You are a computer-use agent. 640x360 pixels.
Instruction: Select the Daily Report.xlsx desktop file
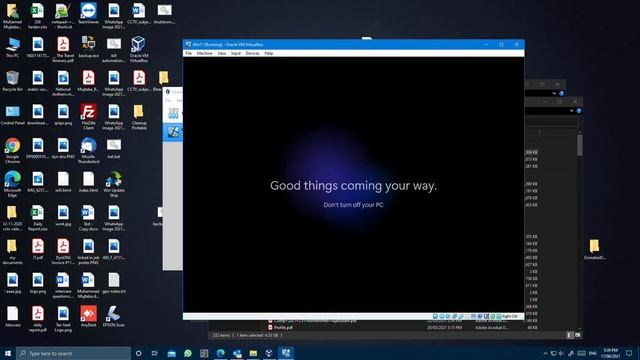point(38,218)
